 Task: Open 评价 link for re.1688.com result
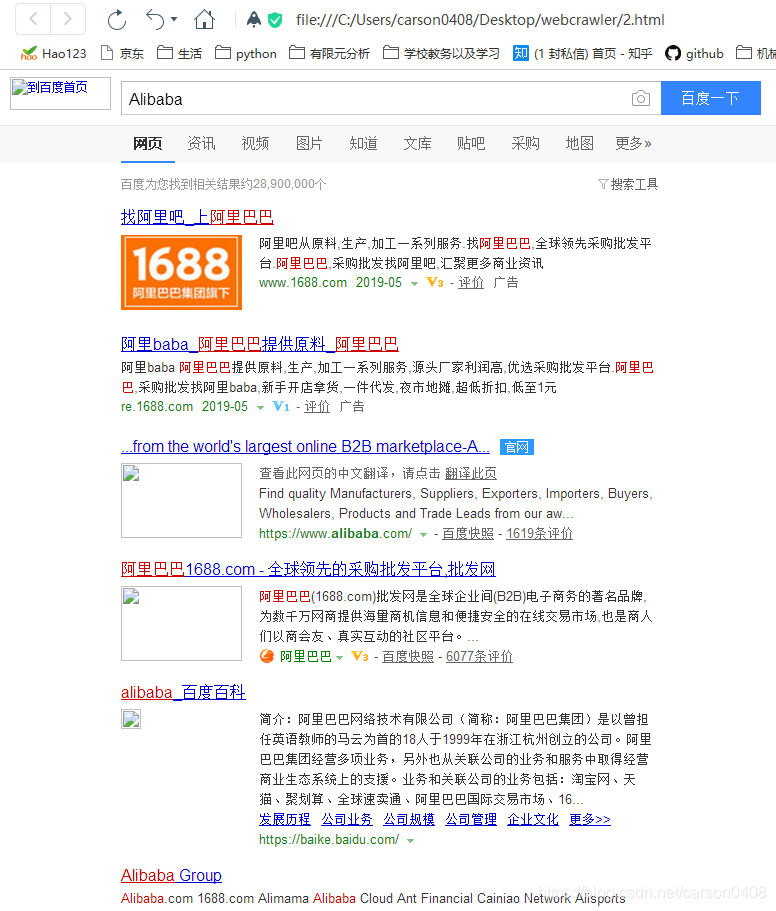tap(317, 407)
